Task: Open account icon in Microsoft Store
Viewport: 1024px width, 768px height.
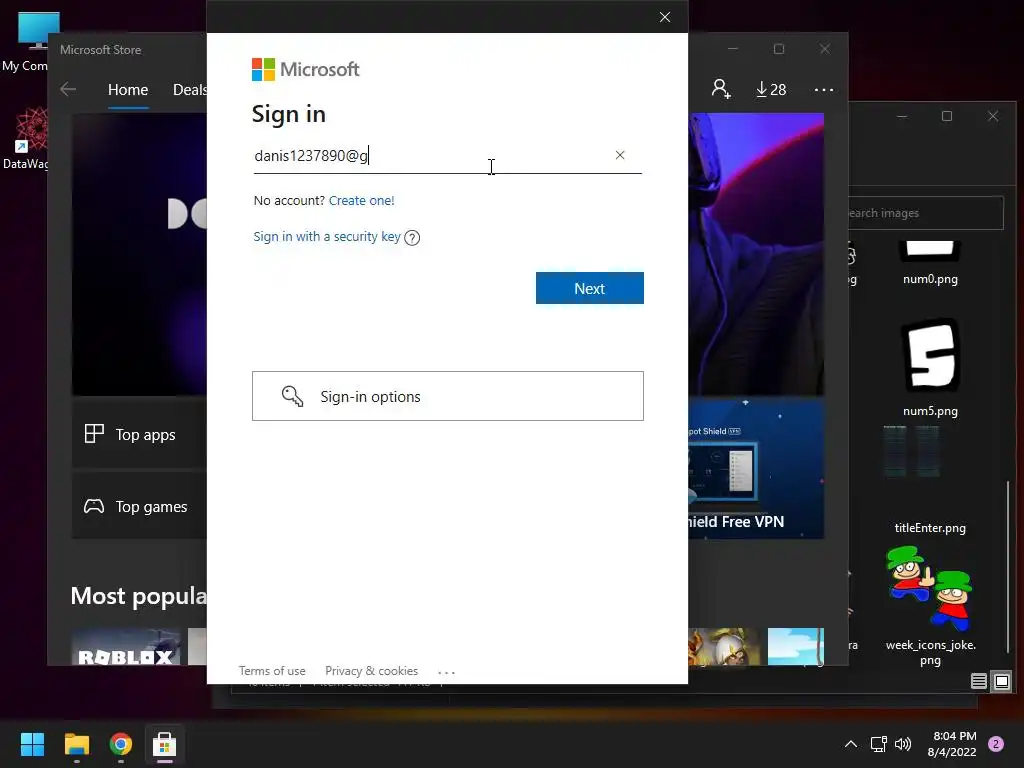Action: pyautogui.click(x=721, y=89)
